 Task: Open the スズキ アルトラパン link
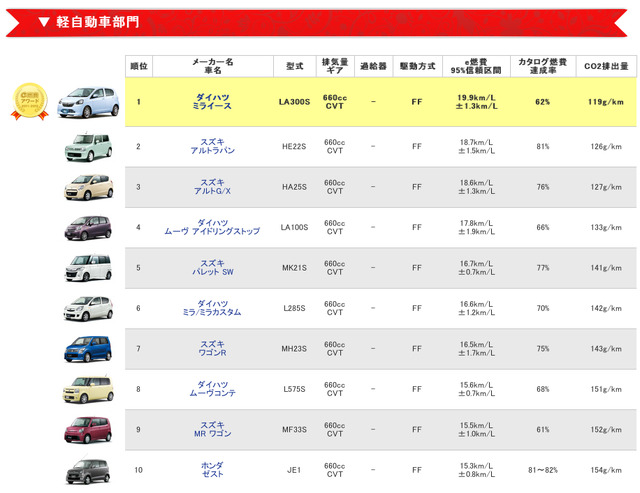coord(212,146)
